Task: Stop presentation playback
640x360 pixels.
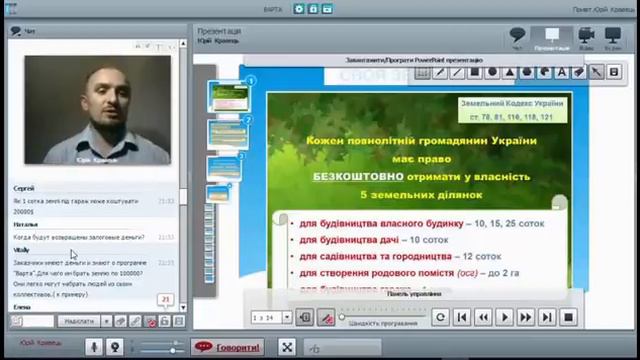Action: (568, 317)
